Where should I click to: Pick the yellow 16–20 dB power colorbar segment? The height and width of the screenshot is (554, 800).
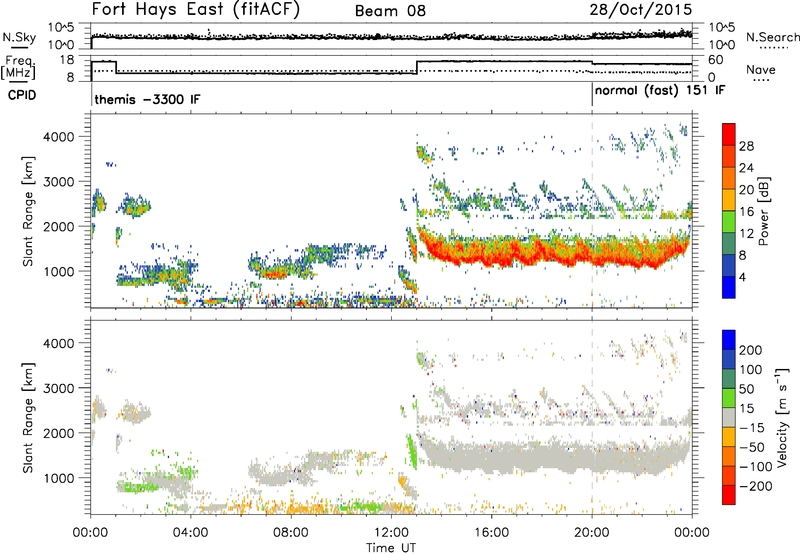729,199
